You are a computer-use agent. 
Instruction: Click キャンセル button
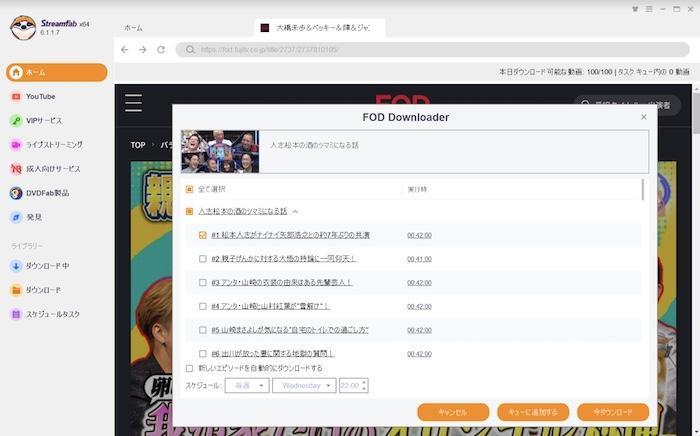tap(453, 412)
